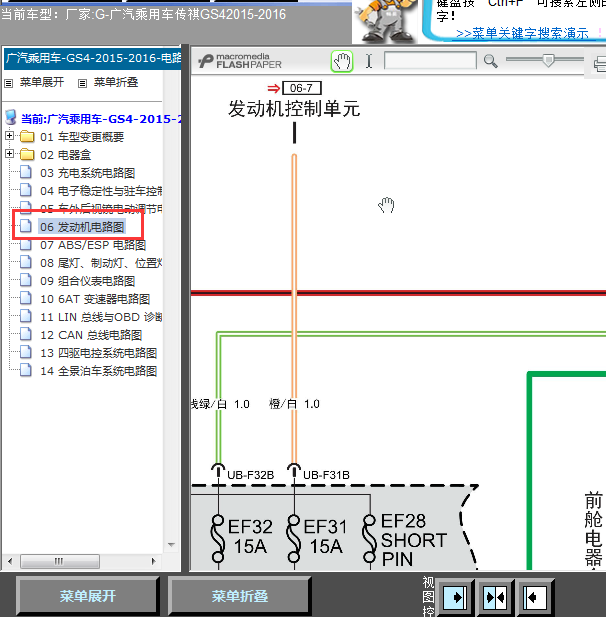Click document icon of 12 CAN 总线电路图

[26, 334]
